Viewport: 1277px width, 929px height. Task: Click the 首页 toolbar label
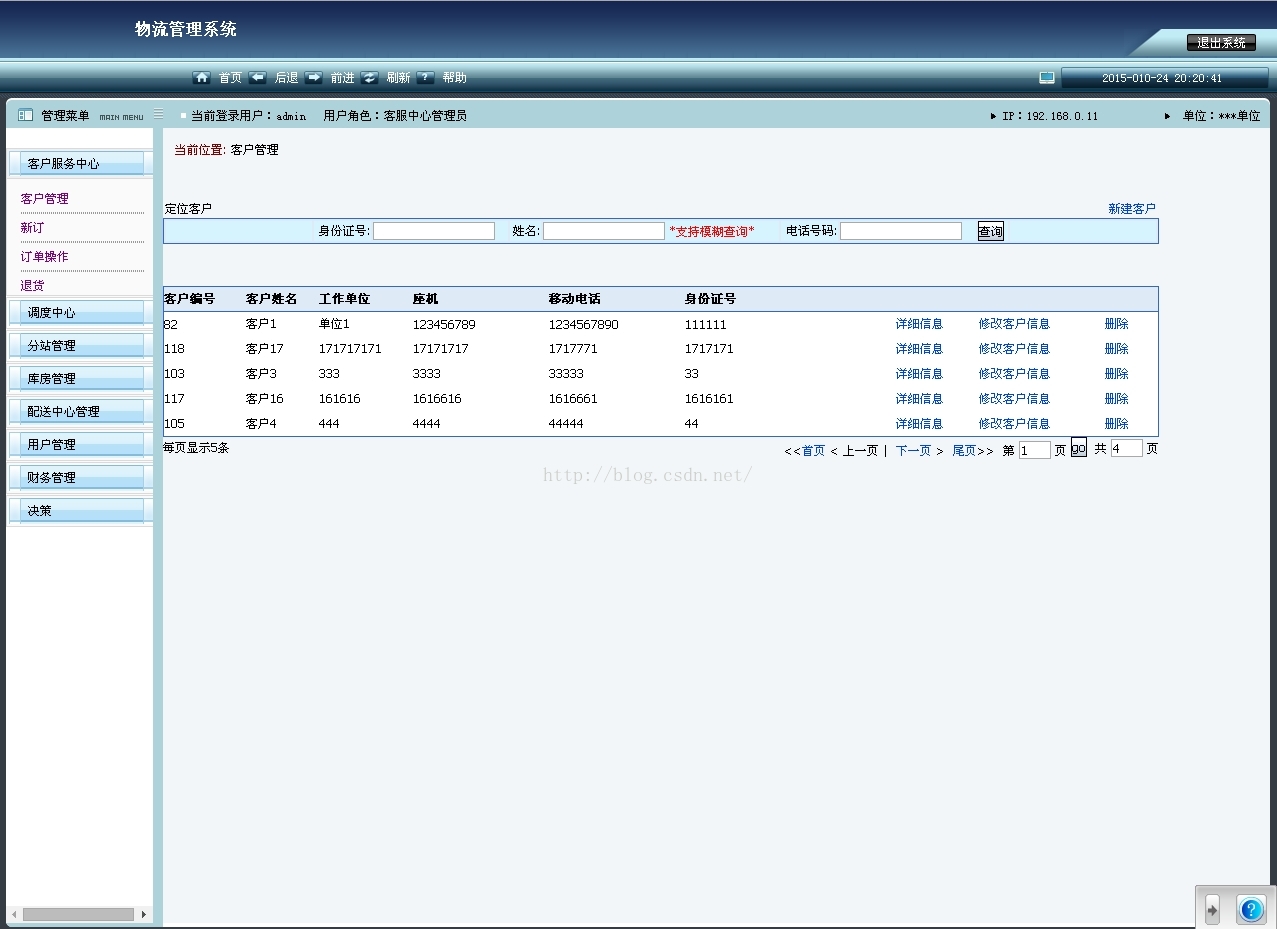pos(230,77)
